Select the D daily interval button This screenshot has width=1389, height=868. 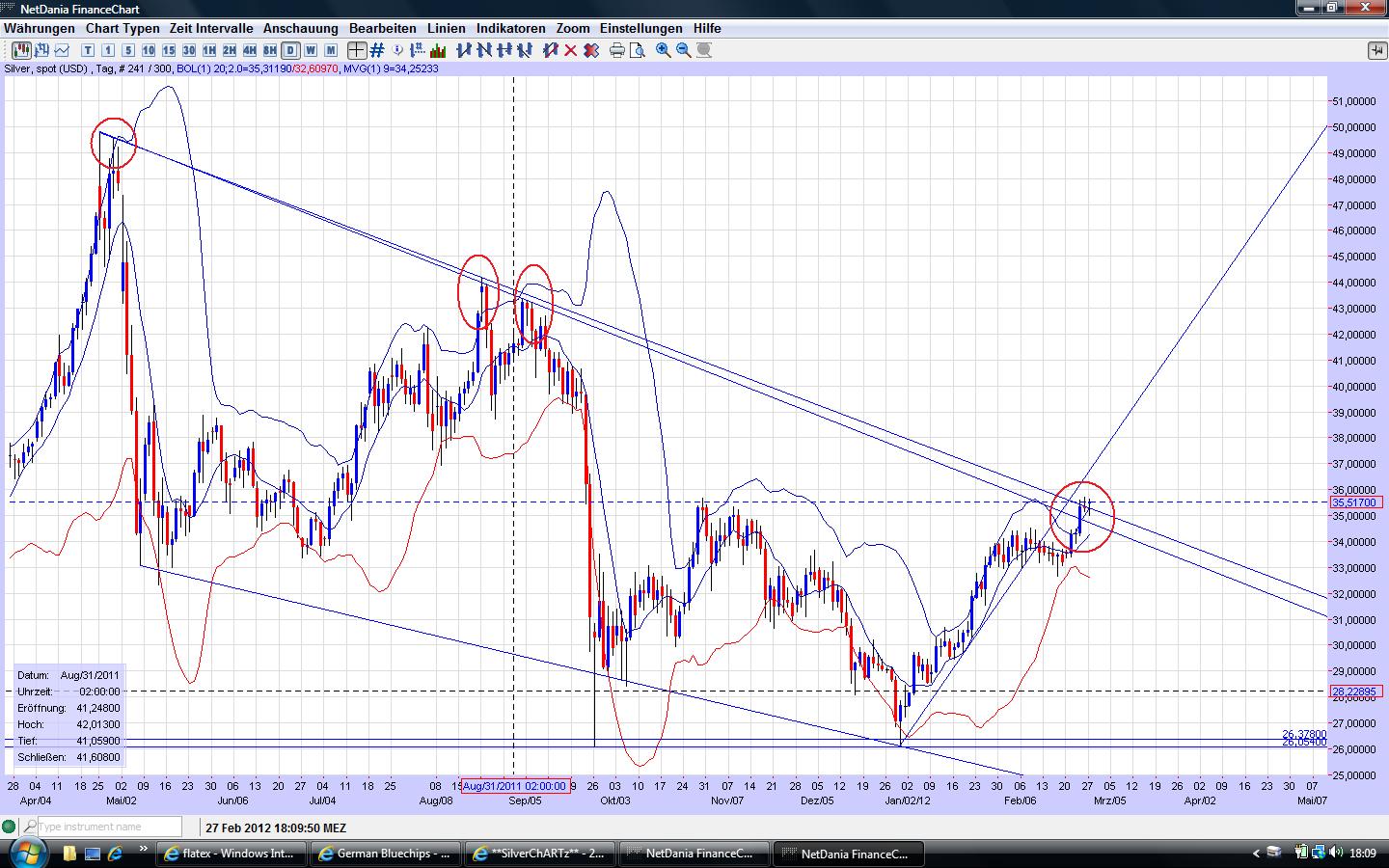(290, 50)
